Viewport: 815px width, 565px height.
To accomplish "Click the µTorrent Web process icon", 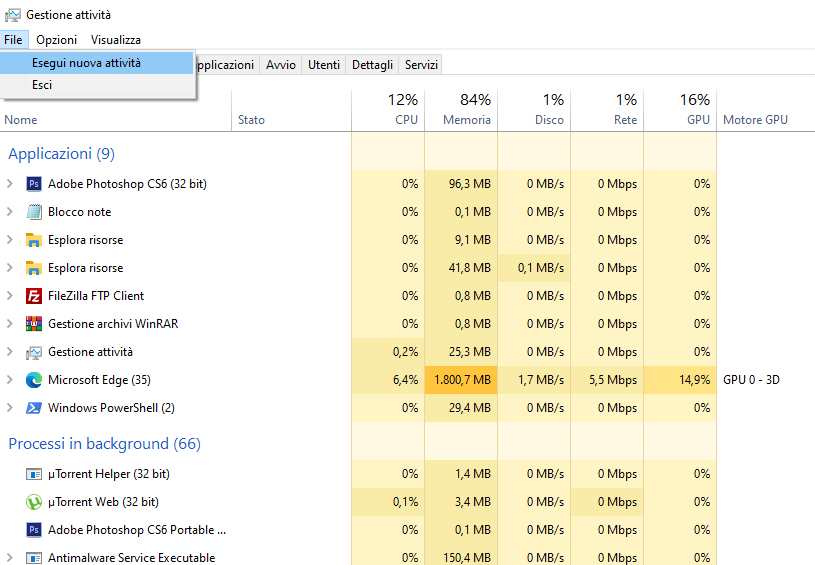I will [x=34, y=502].
